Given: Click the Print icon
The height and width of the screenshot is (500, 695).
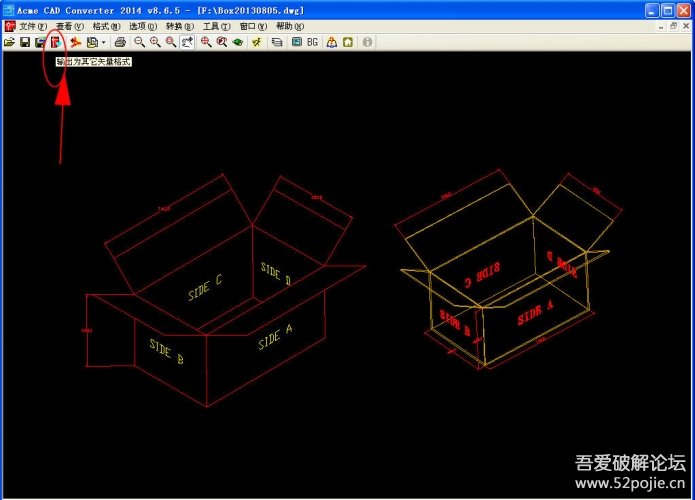Looking at the screenshot, I should click(120, 43).
